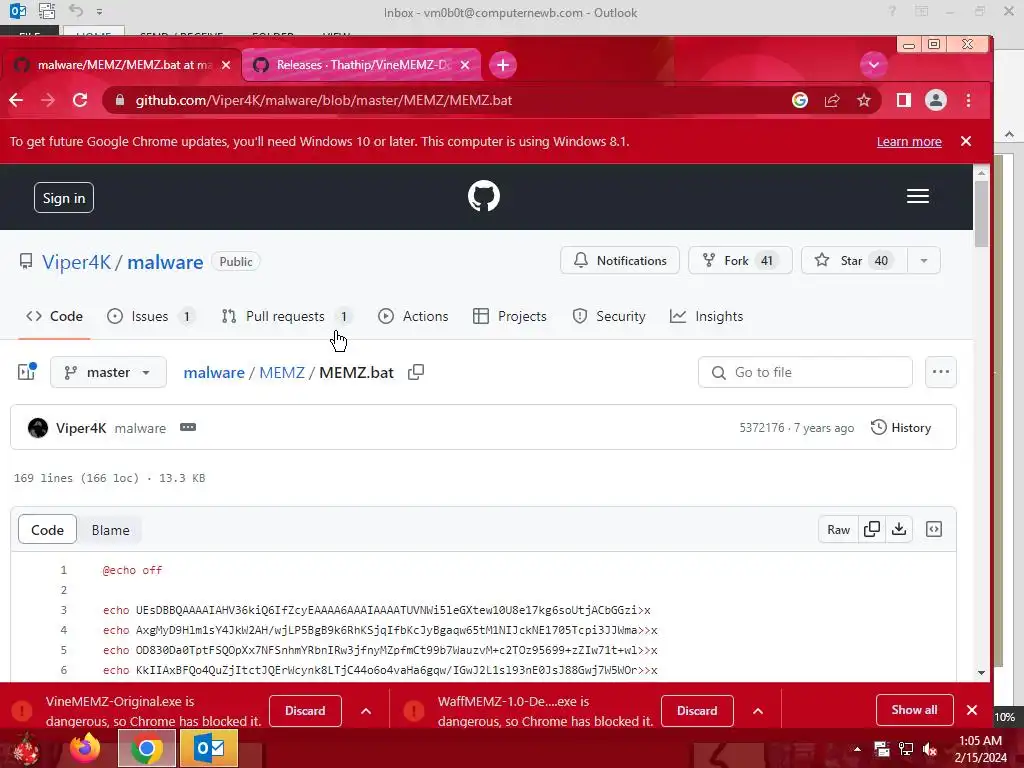The height and width of the screenshot is (768, 1024).
Task: Copy raw file contents icon
Action: pos(872,530)
